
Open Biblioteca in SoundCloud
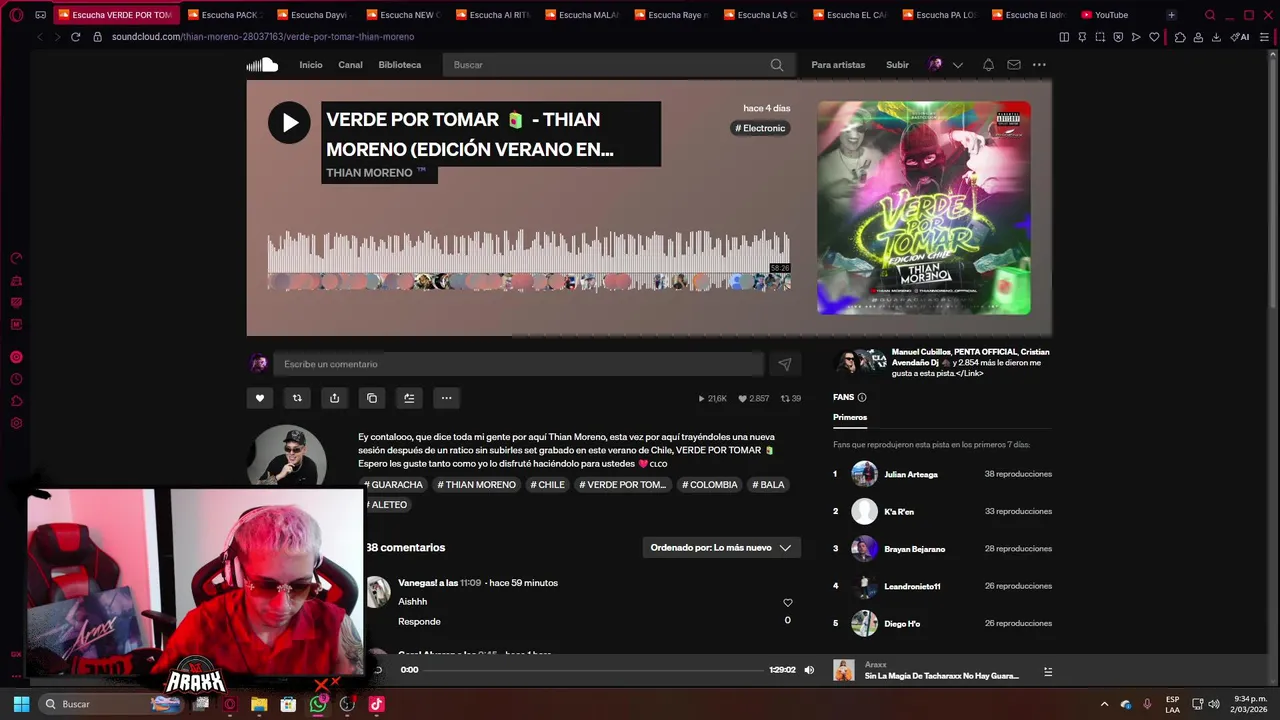coord(400,65)
